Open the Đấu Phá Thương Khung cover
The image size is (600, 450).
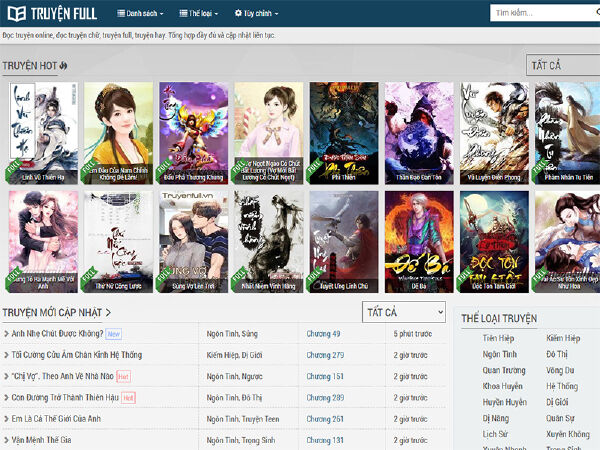194,133
